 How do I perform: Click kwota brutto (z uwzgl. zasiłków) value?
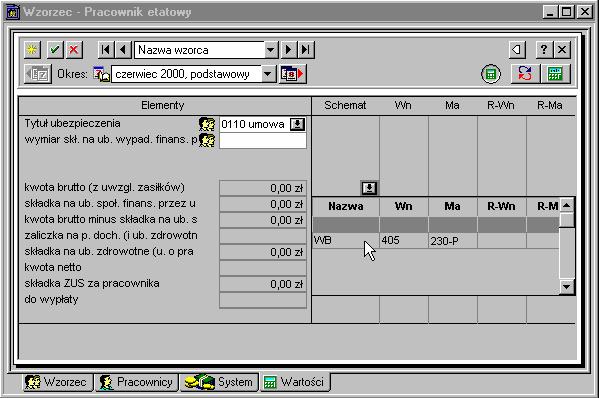click(263, 188)
